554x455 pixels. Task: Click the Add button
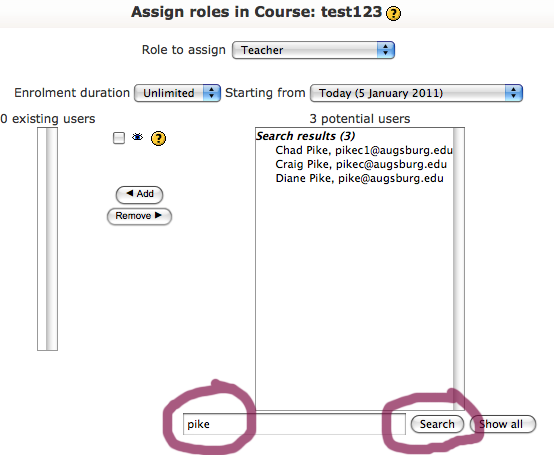[140, 194]
